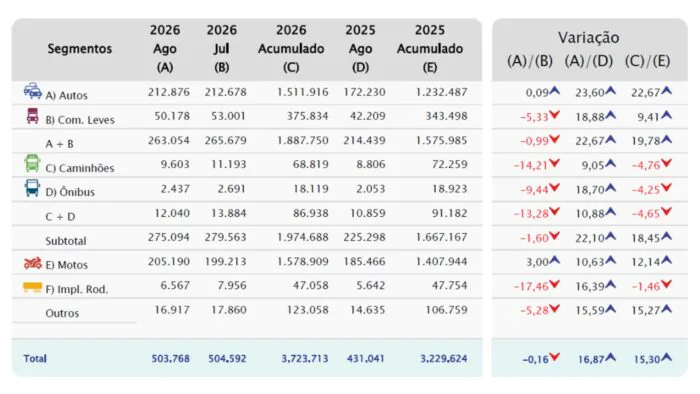Screen dimensions: 700x394
Task: Click the up arrow next to 16,87
Action: tap(610, 357)
